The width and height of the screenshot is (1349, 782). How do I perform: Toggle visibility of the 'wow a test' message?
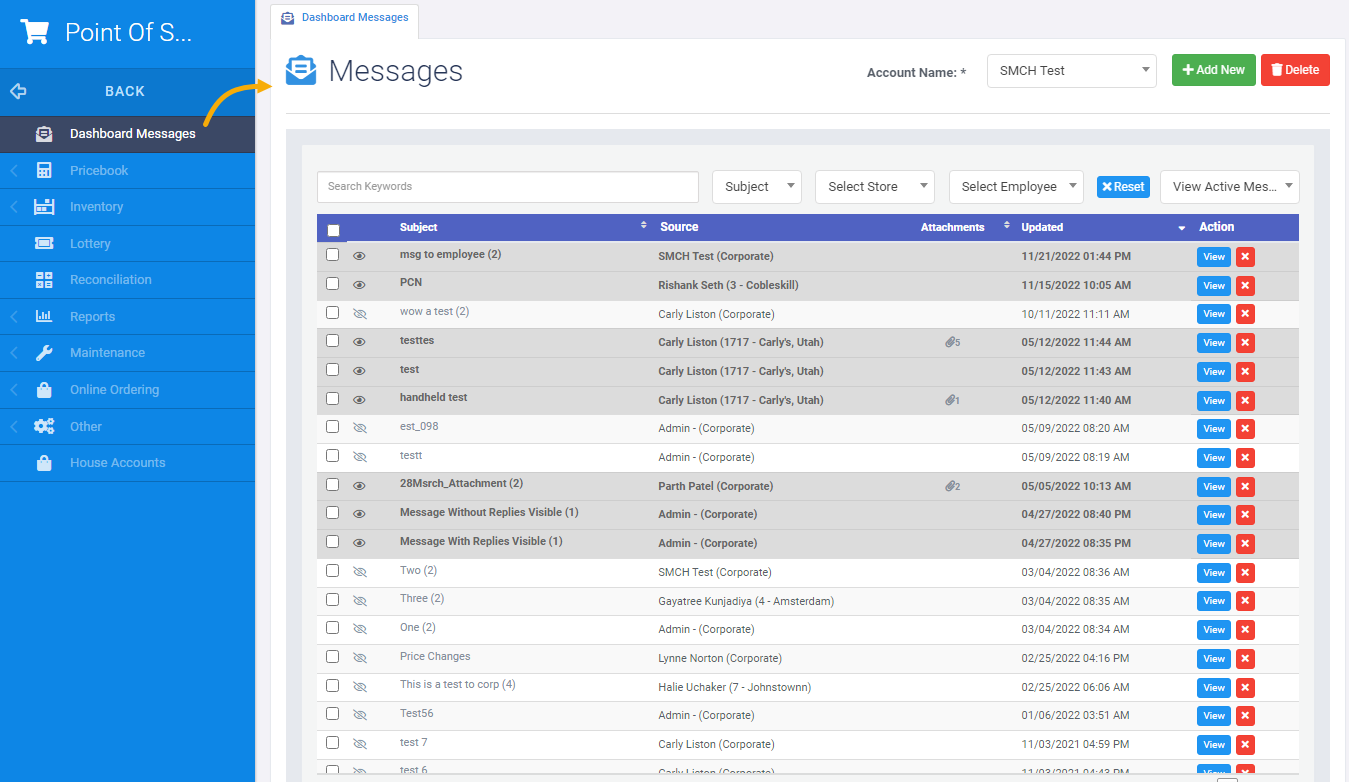tap(359, 312)
